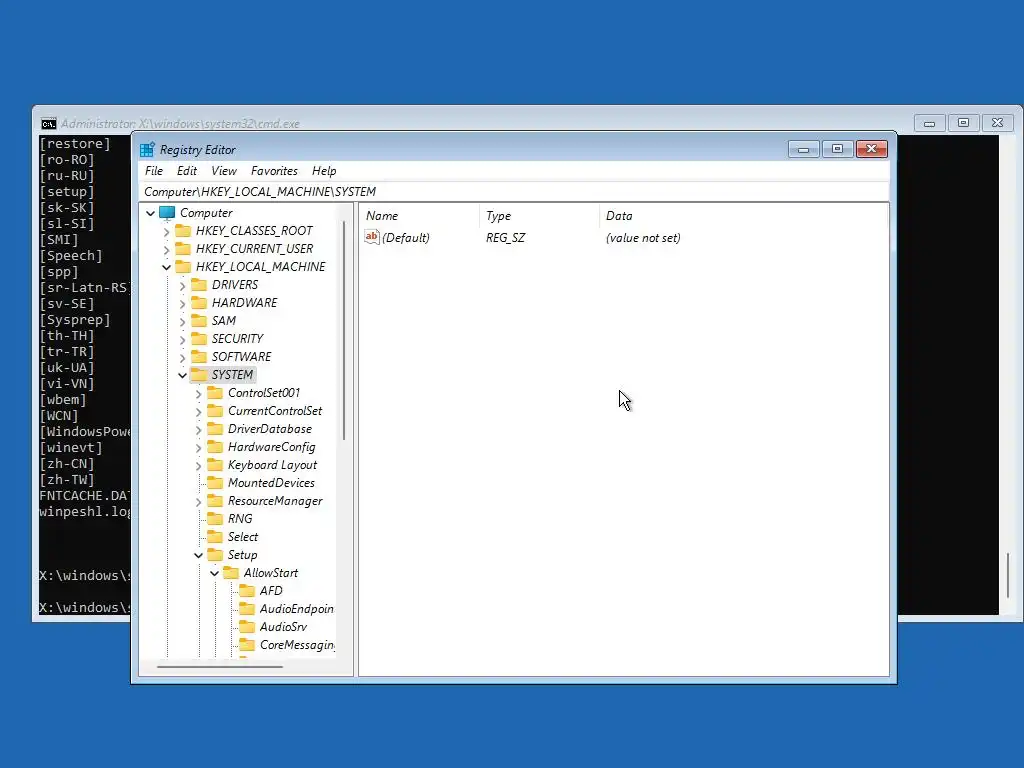Open the Favorites menu
The height and width of the screenshot is (768, 1024).
(274, 171)
